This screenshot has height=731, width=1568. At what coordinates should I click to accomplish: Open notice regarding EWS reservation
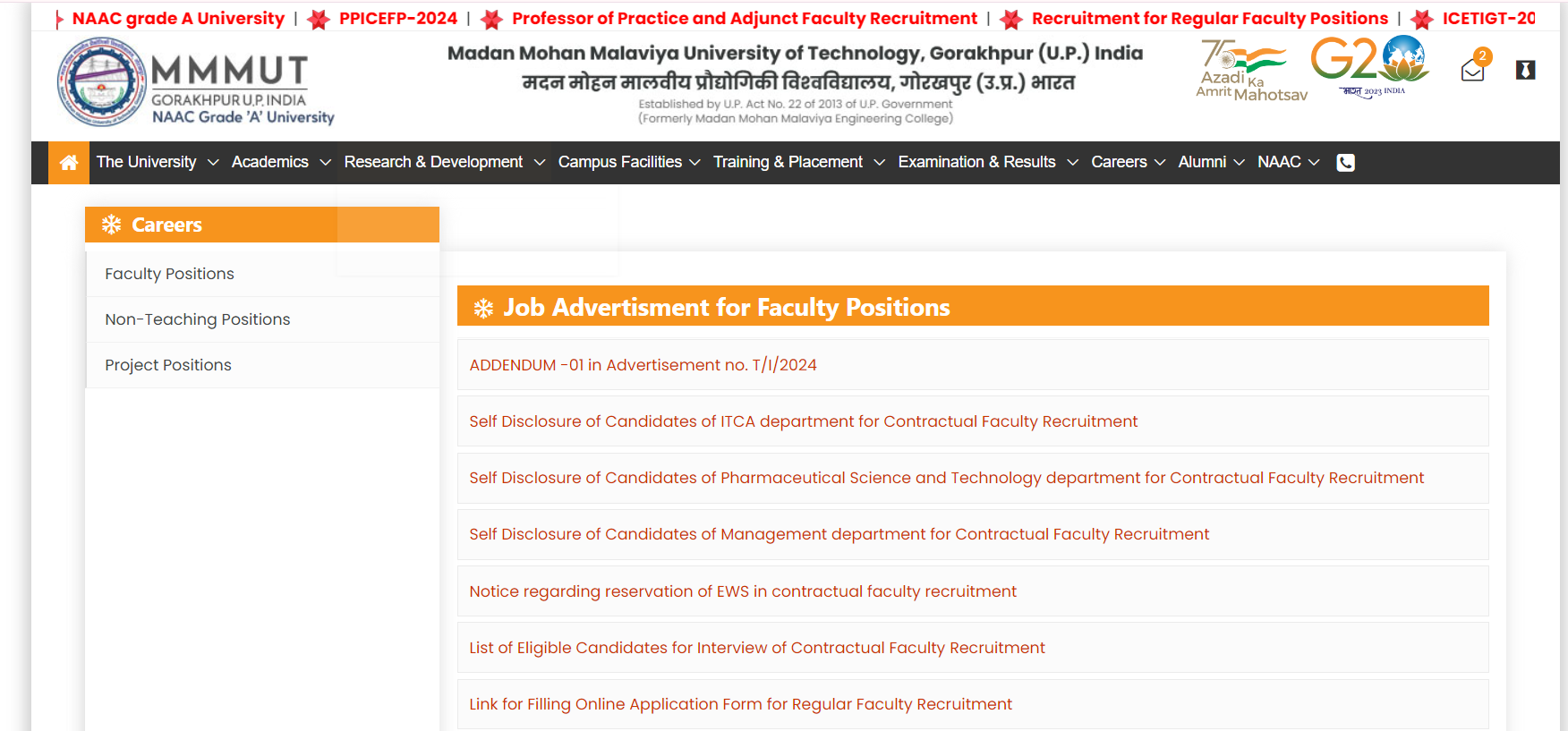(973, 591)
